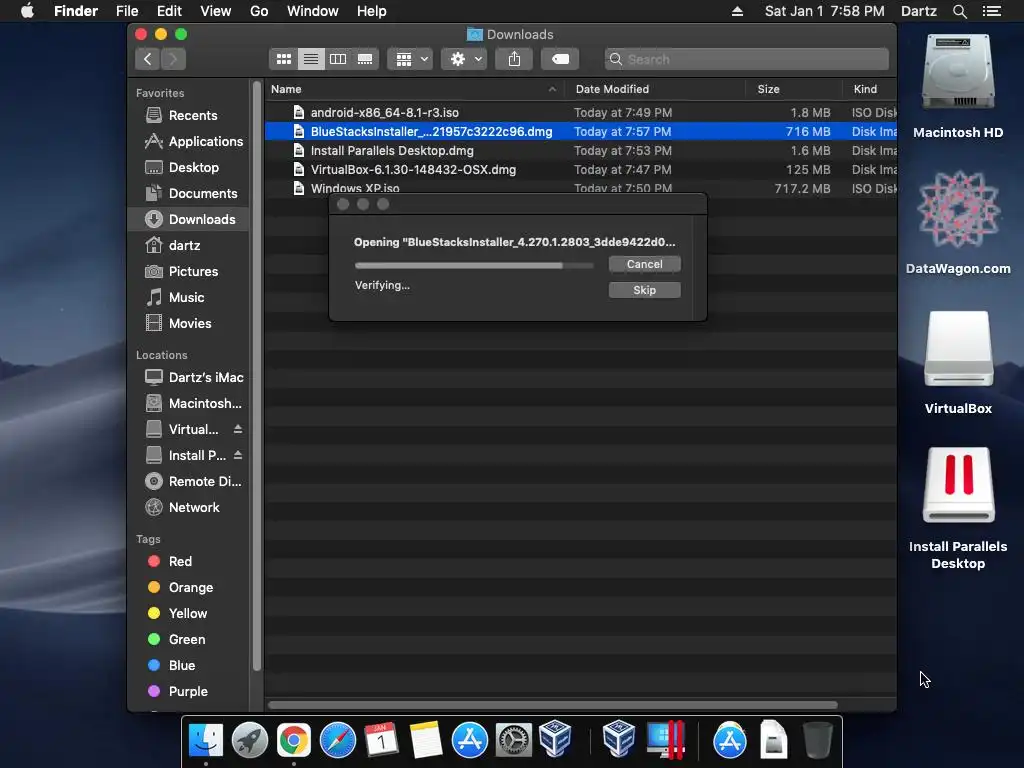Go forward with the right arrow
Screen dimensions: 1024x768
tap(173, 59)
